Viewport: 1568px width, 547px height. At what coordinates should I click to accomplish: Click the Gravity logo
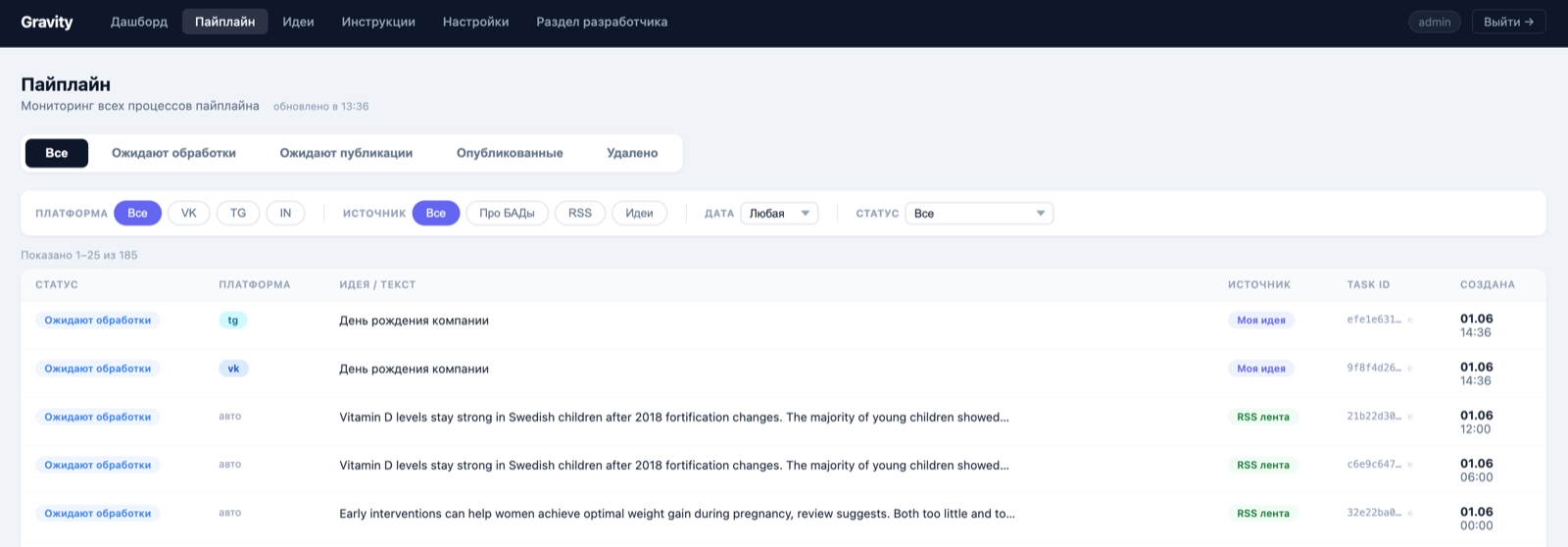pyautogui.click(x=47, y=22)
